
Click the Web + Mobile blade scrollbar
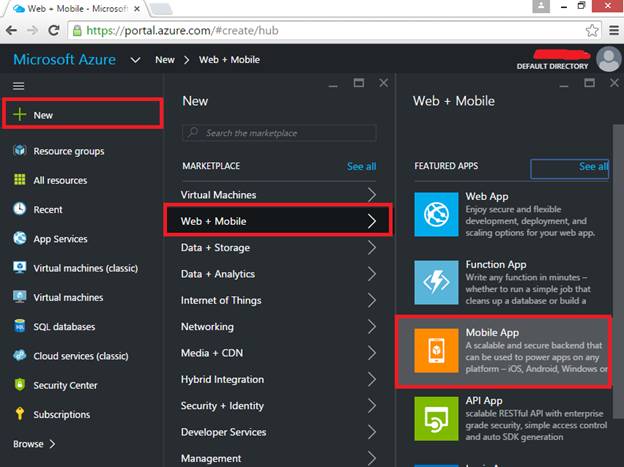pos(618,272)
